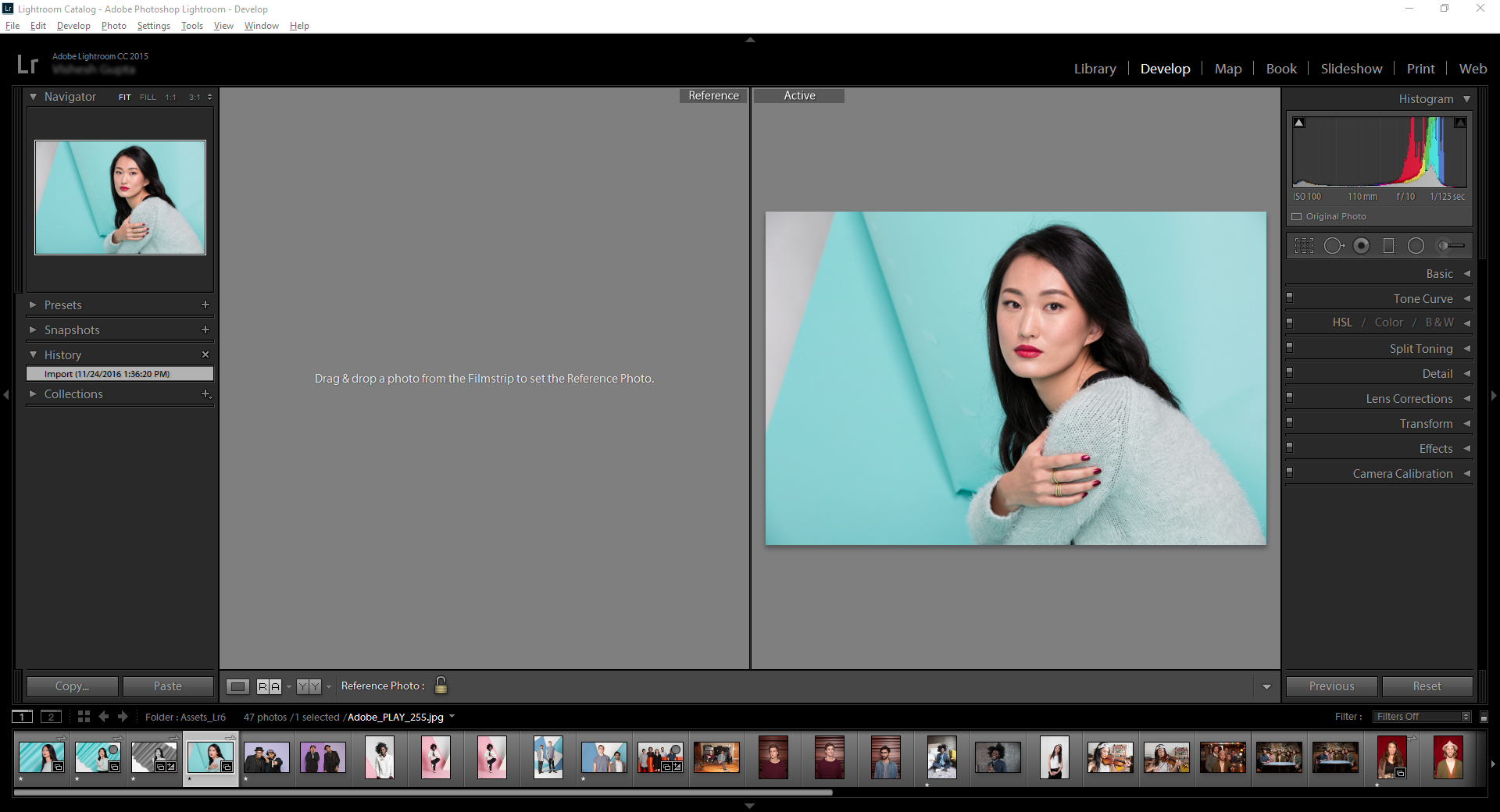Select the Adjustment Brush
Screen dimensions: 1500x812
click(1446, 246)
